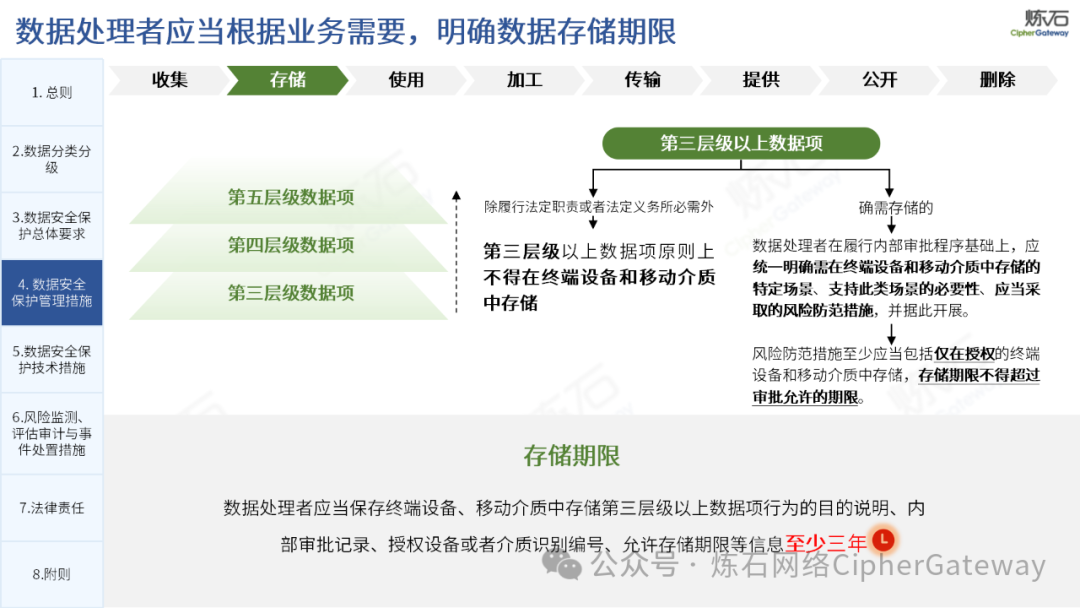Click the text 公众号 · 炼石网络CipherGateway

click(x=818, y=565)
